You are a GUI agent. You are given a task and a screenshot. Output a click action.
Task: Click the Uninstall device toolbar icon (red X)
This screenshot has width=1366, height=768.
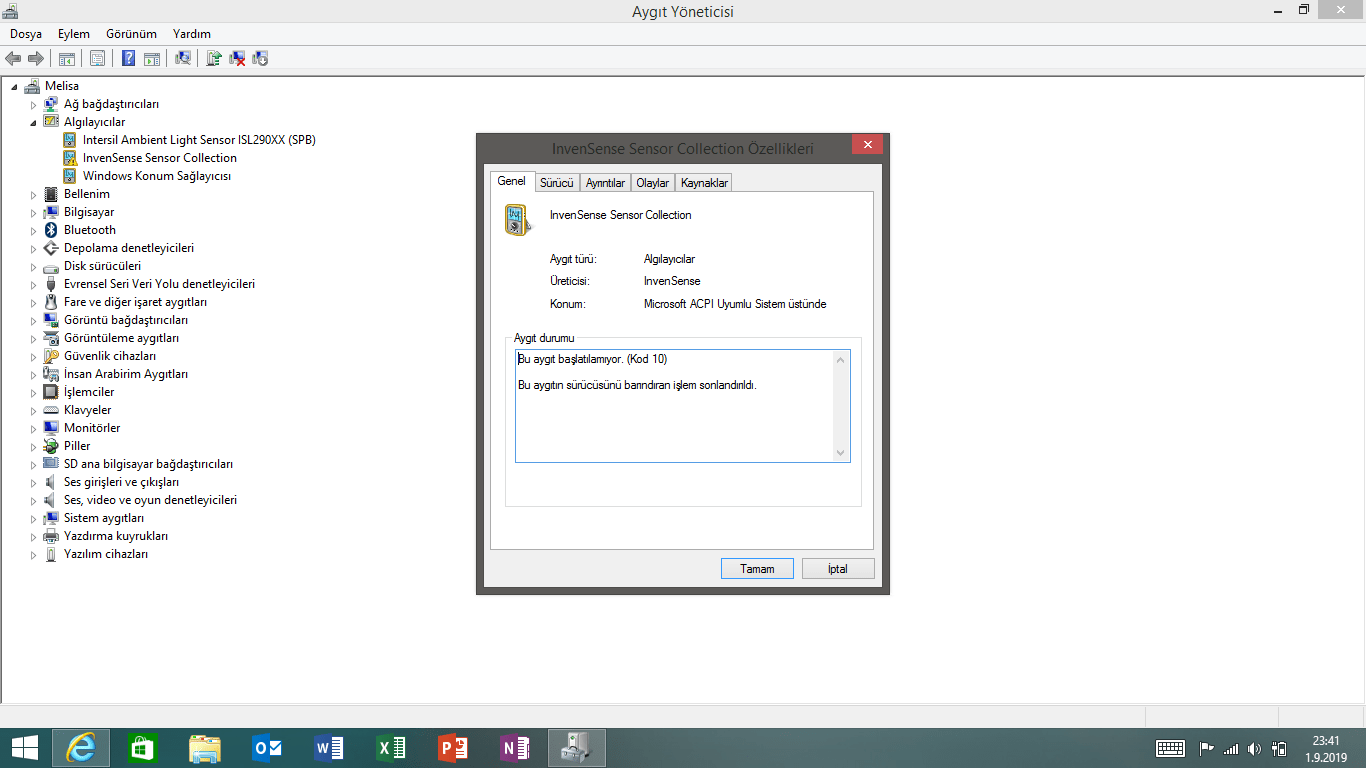tap(238, 59)
